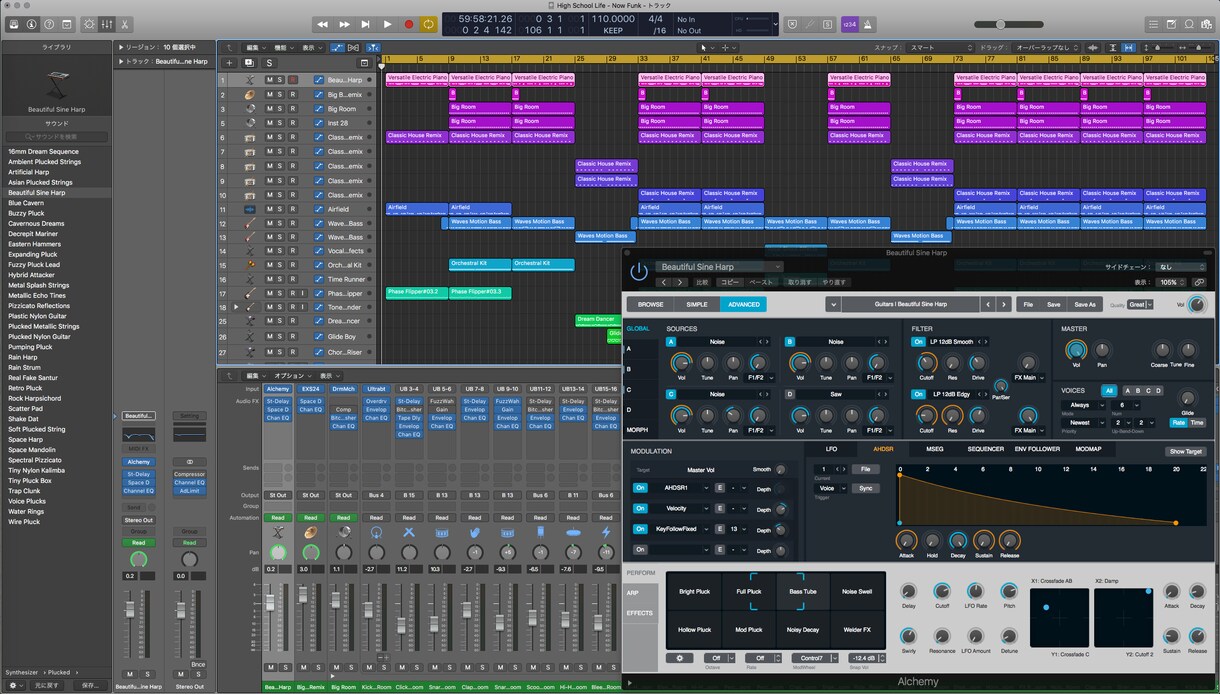1220x694 pixels.
Task: Click the Record button
Action: click(x=408, y=24)
